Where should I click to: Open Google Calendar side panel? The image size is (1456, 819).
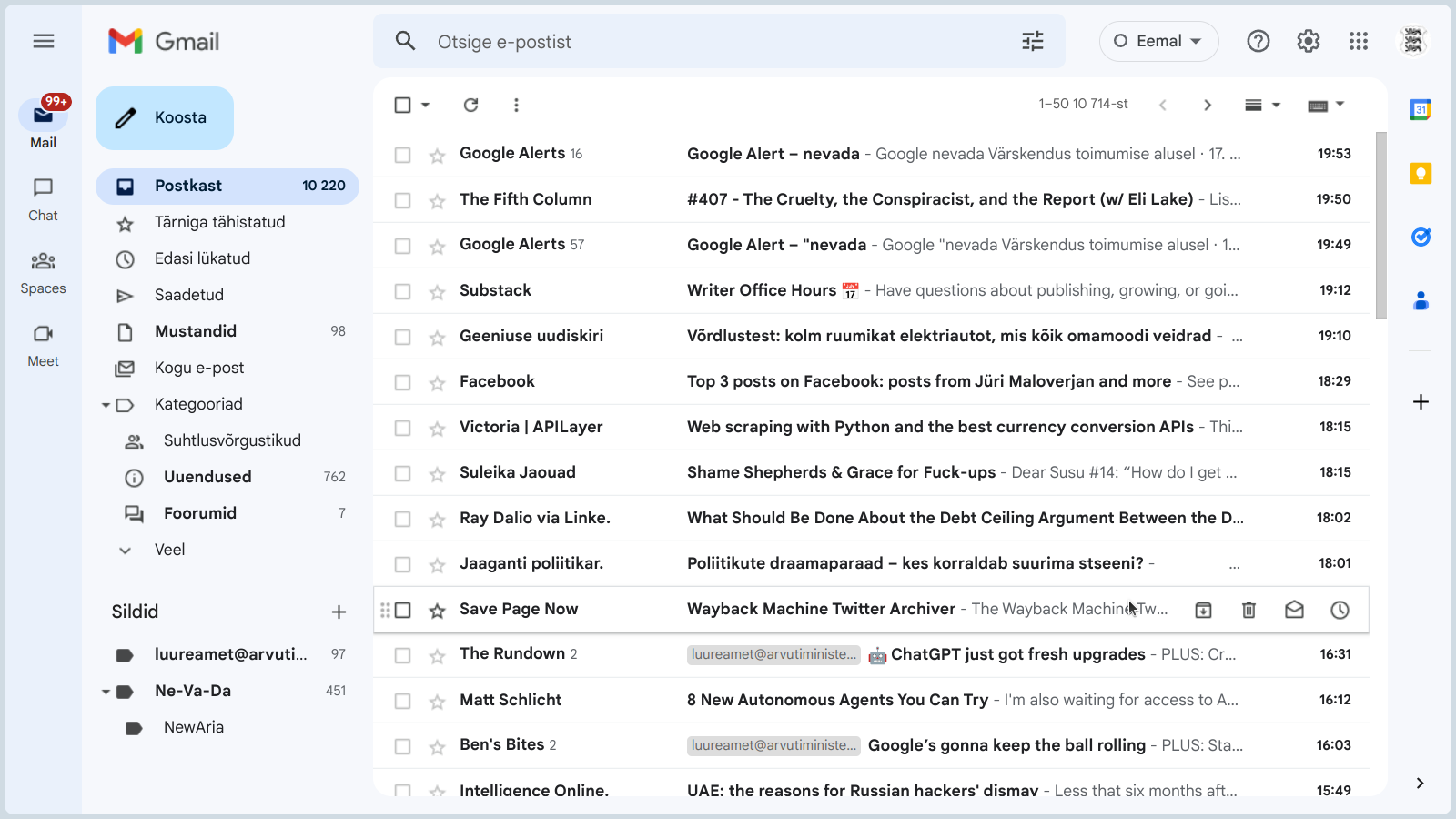point(1421,110)
